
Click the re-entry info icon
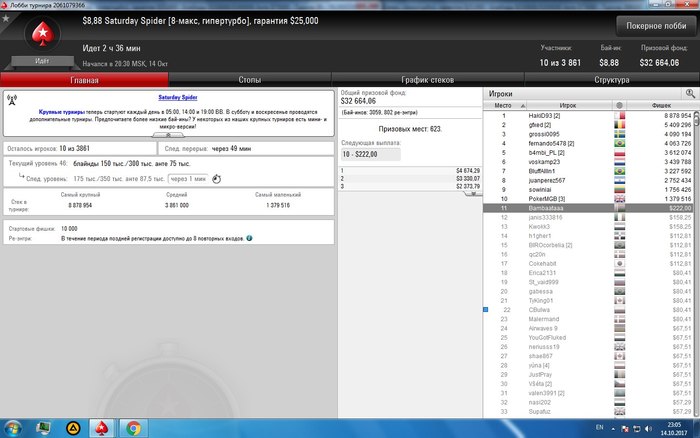[x=249, y=238]
